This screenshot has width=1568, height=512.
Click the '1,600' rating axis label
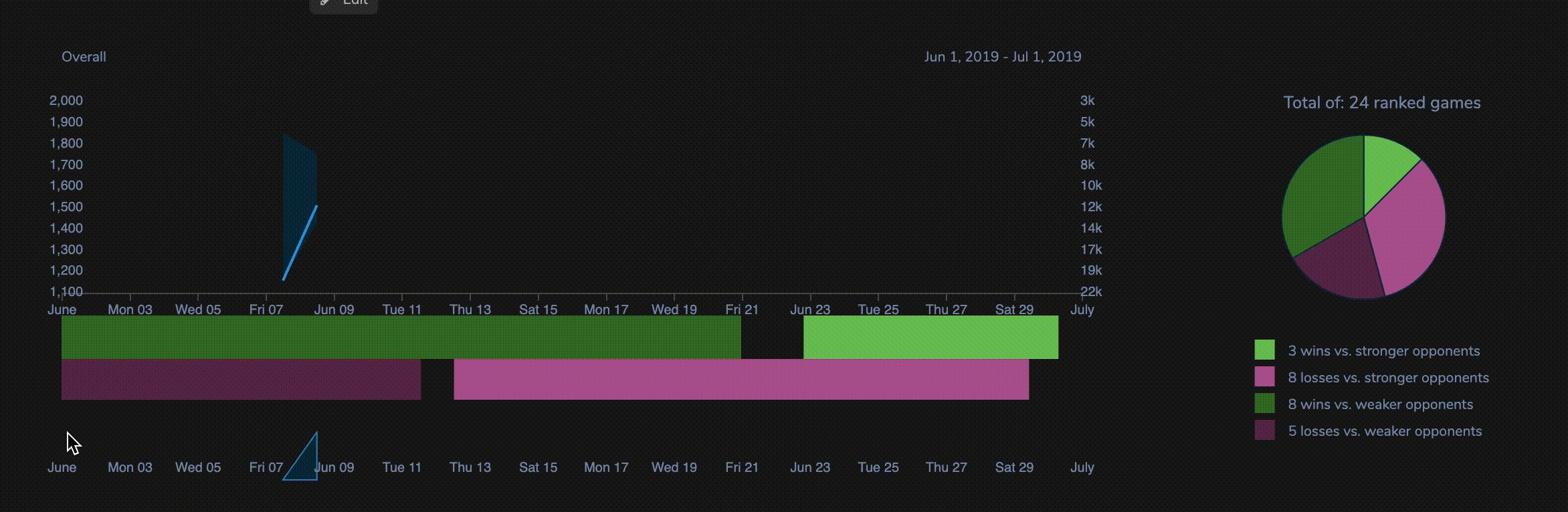pos(66,185)
